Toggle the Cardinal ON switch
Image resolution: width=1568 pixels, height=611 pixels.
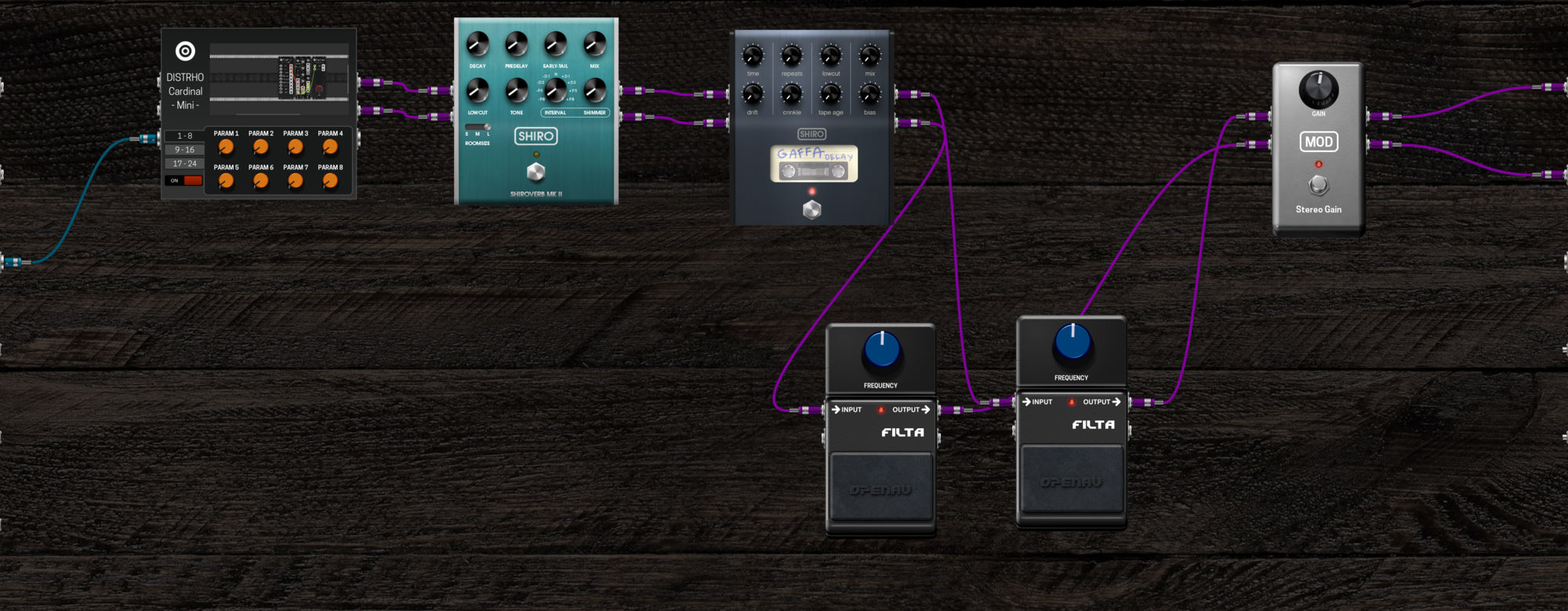pos(184,180)
